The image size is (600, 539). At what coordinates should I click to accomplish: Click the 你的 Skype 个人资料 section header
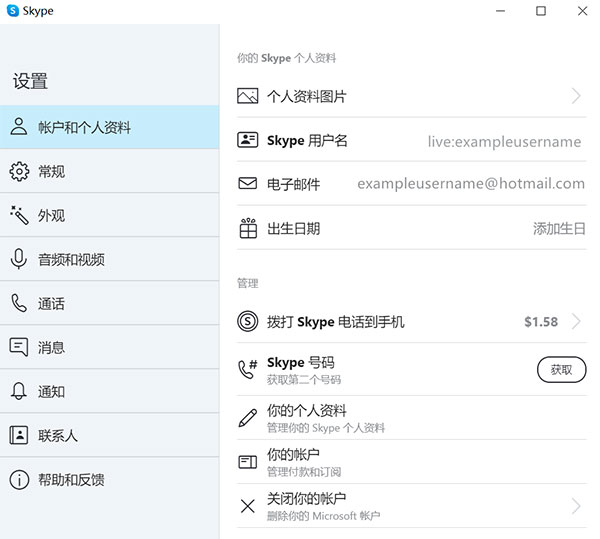286,58
